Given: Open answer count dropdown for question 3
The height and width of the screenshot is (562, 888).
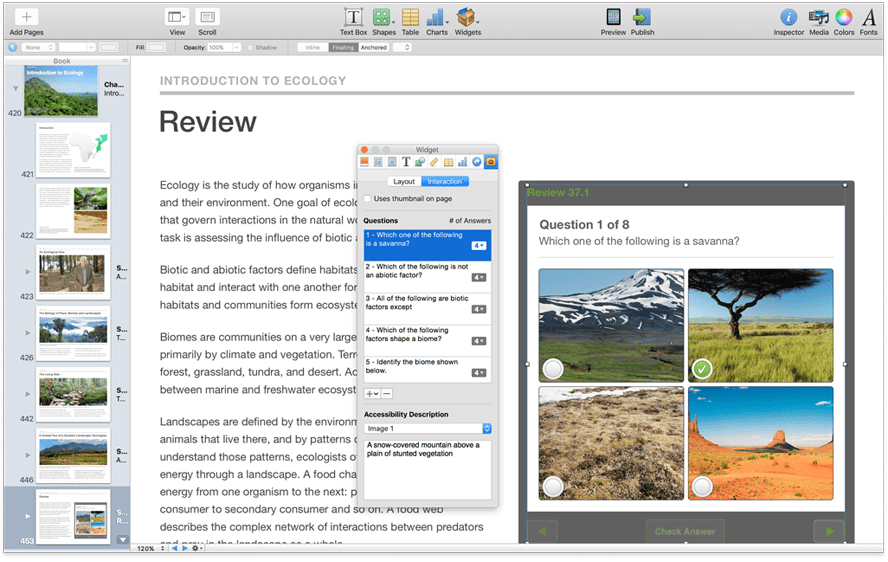Looking at the screenshot, I should [x=479, y=309].
